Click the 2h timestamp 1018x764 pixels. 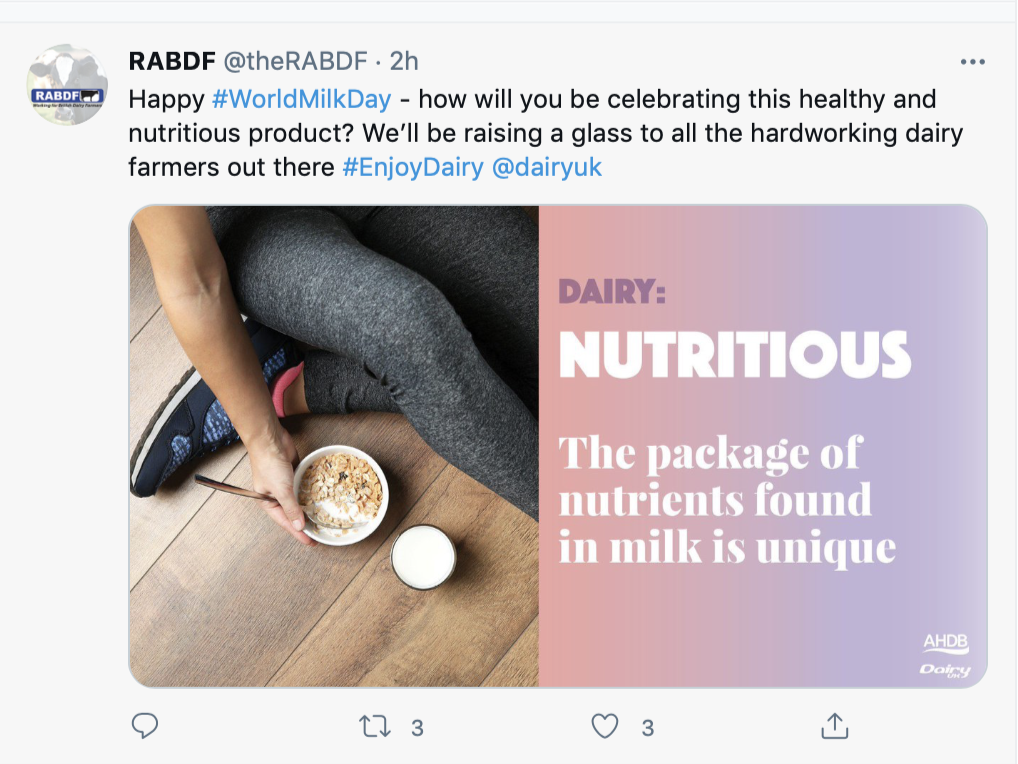404,62
